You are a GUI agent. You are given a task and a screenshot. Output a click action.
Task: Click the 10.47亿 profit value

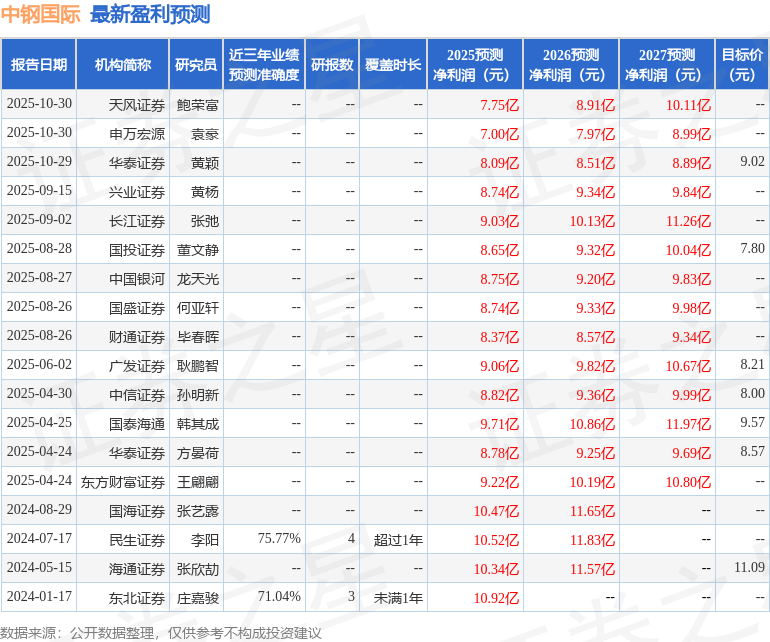(496, 510)
